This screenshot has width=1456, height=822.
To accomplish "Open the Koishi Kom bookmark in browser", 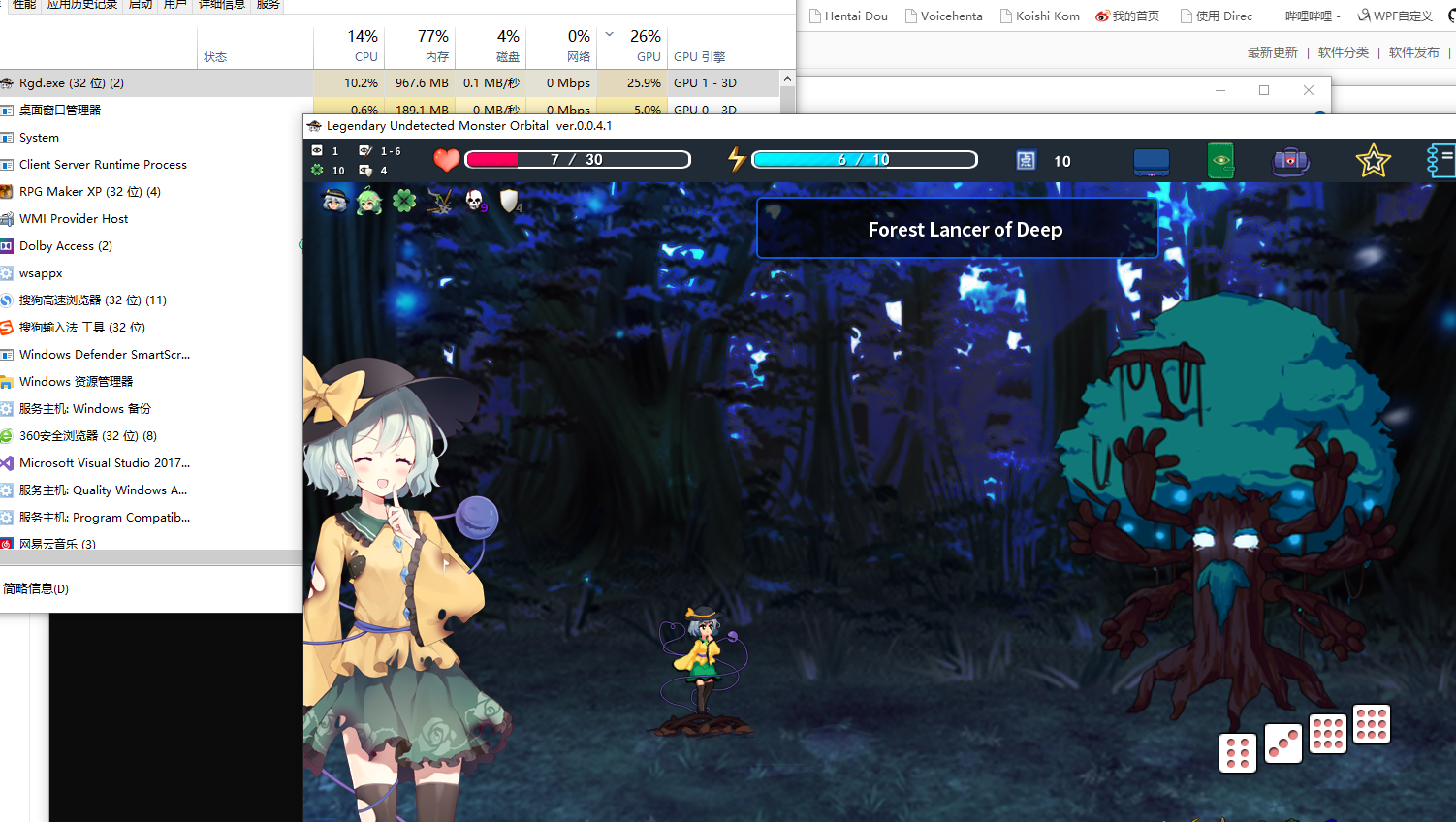I will tap(1039, 16).
